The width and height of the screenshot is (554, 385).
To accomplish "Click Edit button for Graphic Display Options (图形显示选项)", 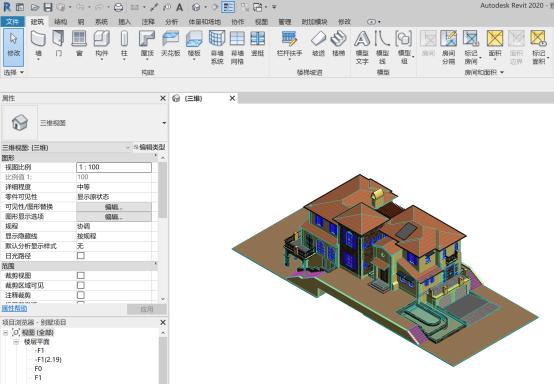I will pos(114,217).
